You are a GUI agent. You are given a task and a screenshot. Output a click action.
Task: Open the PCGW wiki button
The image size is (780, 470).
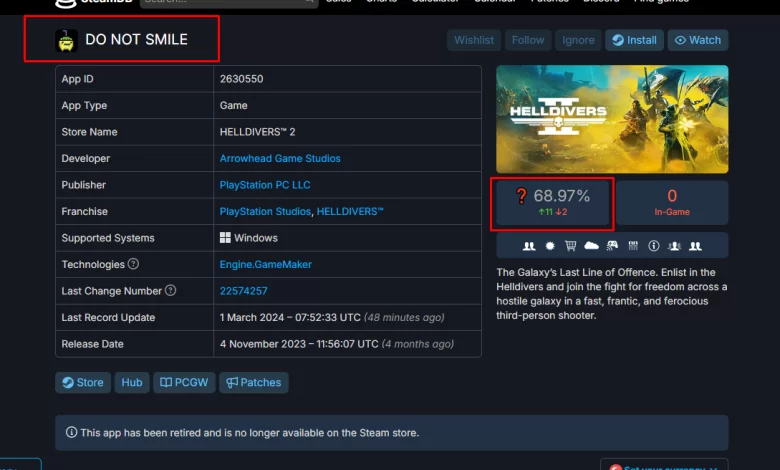pyautogui.click(x=184, y=382)
